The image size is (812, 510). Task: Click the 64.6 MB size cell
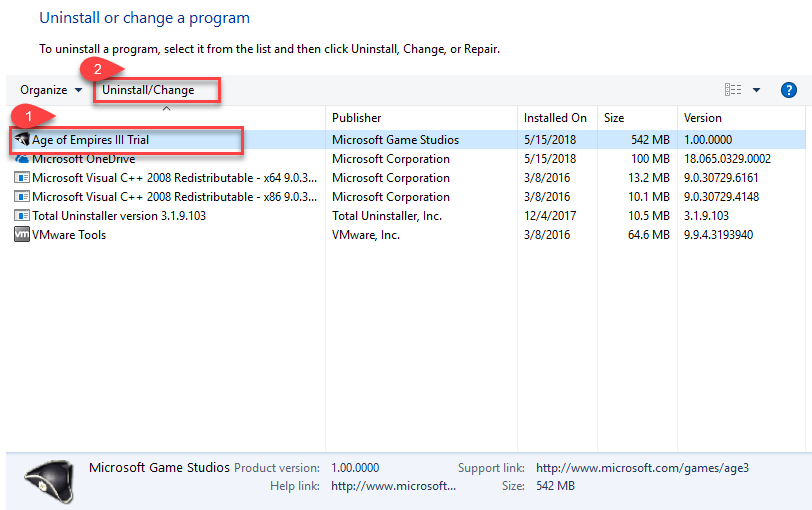click(648, 235)
